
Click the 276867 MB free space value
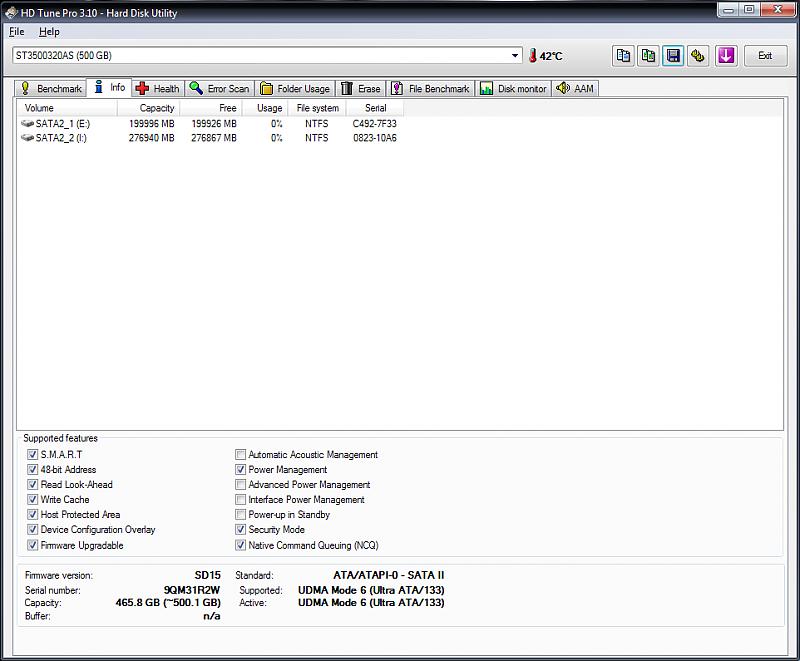tap(214, 138)
